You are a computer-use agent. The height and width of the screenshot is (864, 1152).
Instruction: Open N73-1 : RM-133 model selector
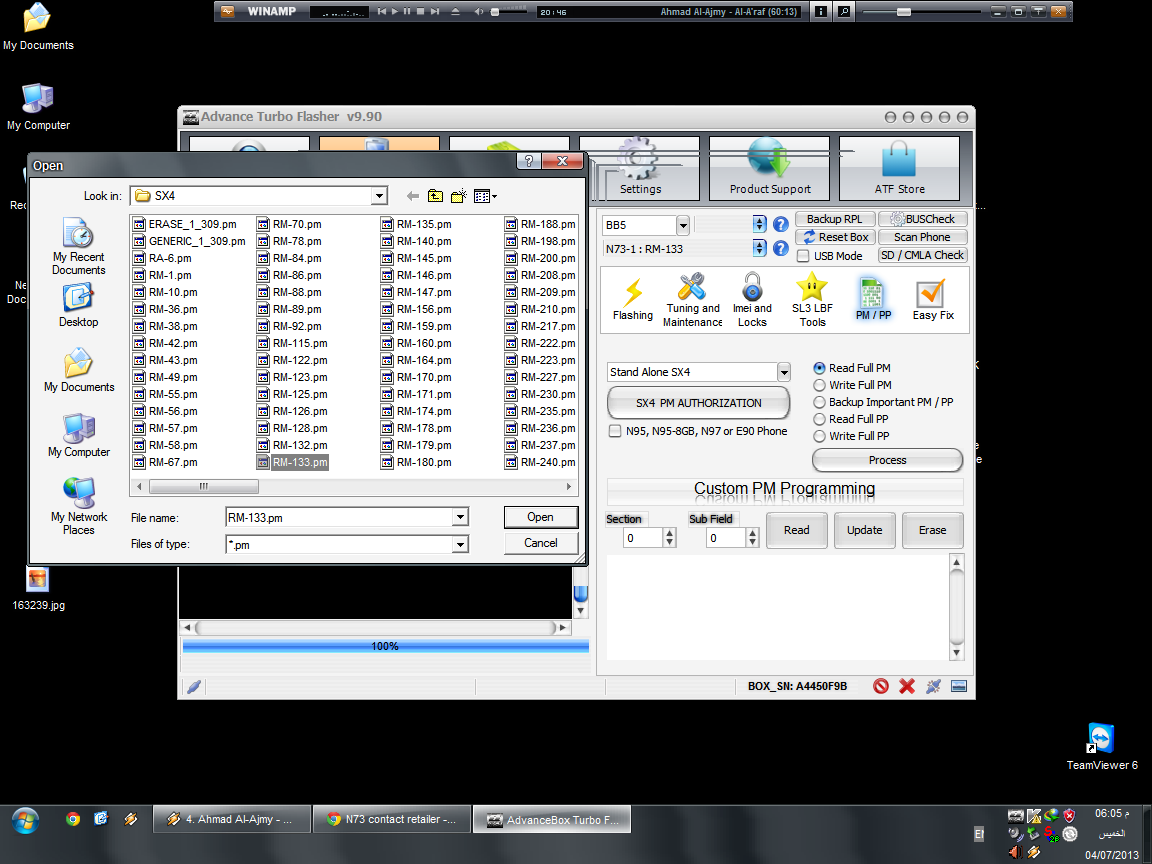tap(760, 248)
